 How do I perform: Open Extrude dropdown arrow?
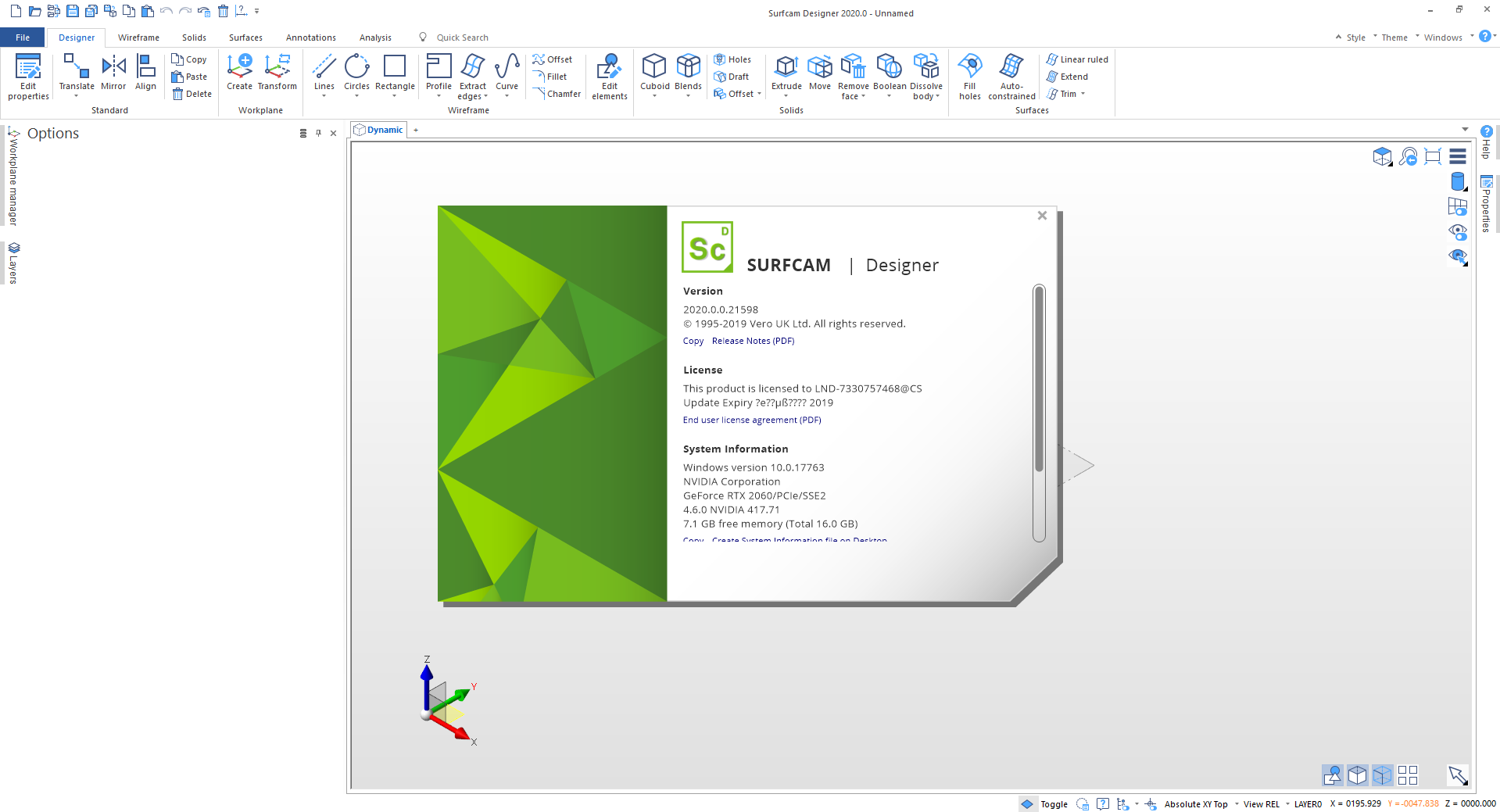(786, 96)
